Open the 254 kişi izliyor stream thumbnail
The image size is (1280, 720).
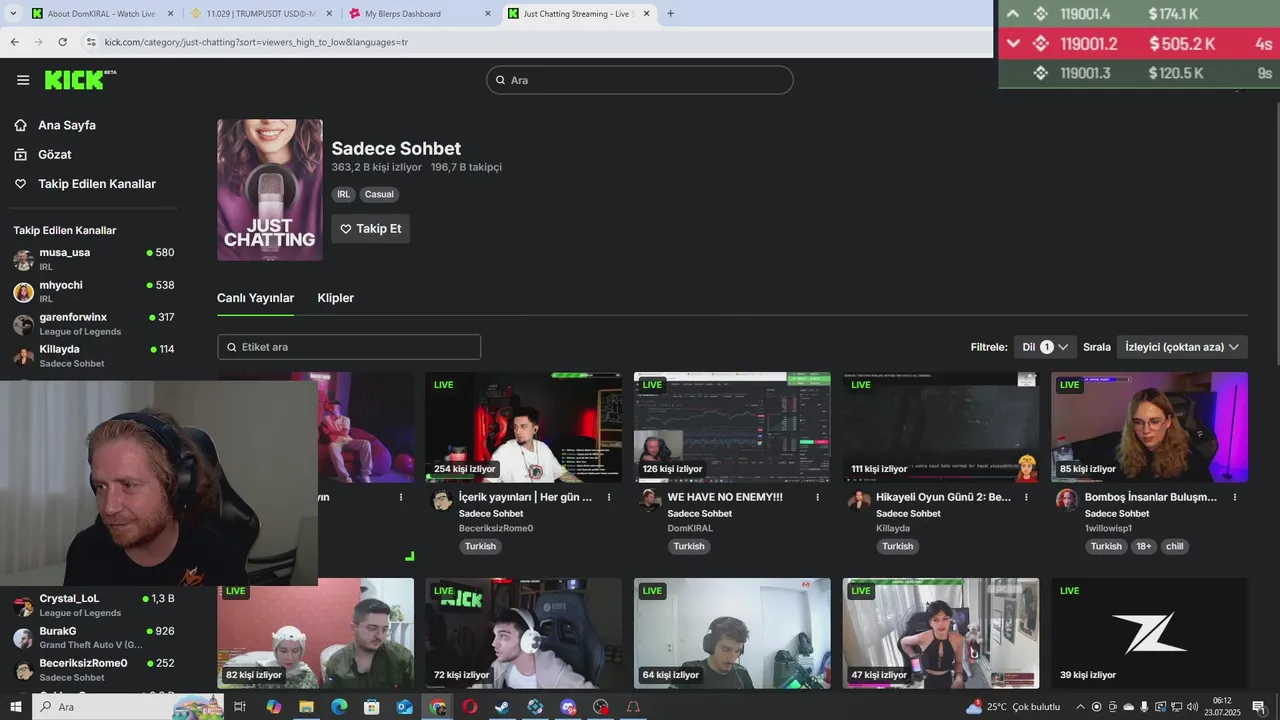[x=523, y=428]
